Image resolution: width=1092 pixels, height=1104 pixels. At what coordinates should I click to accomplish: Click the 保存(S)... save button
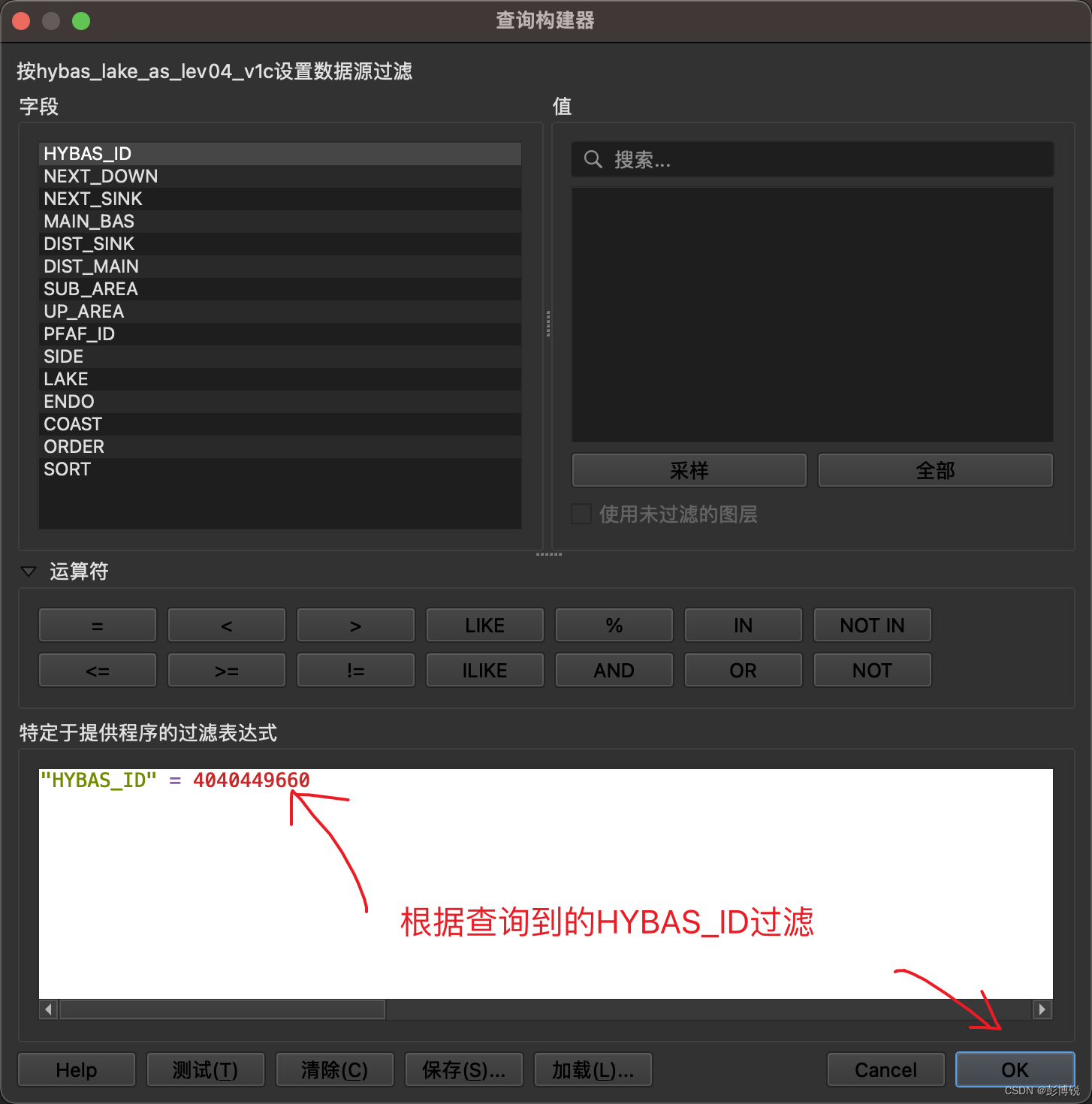pos(463,1069)
